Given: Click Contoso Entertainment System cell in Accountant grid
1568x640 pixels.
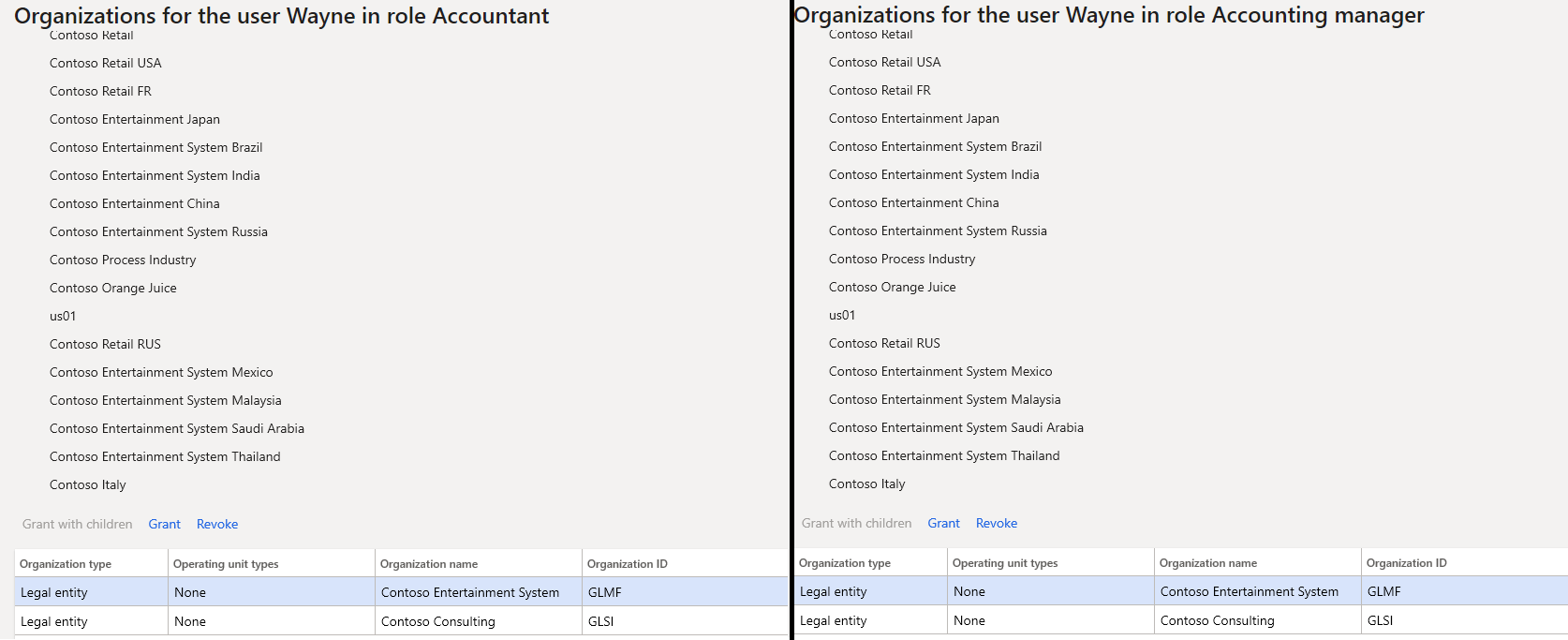Looking at the screenshot, I should (478, 592).
